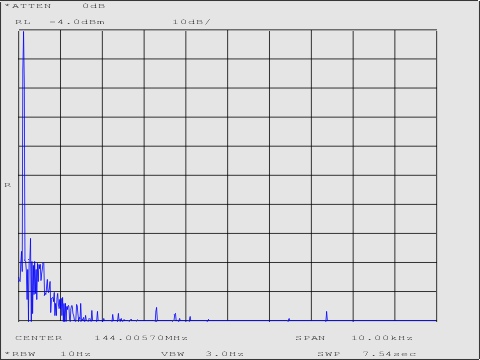Select the RBW 10Hz readout

pos(48,354)
